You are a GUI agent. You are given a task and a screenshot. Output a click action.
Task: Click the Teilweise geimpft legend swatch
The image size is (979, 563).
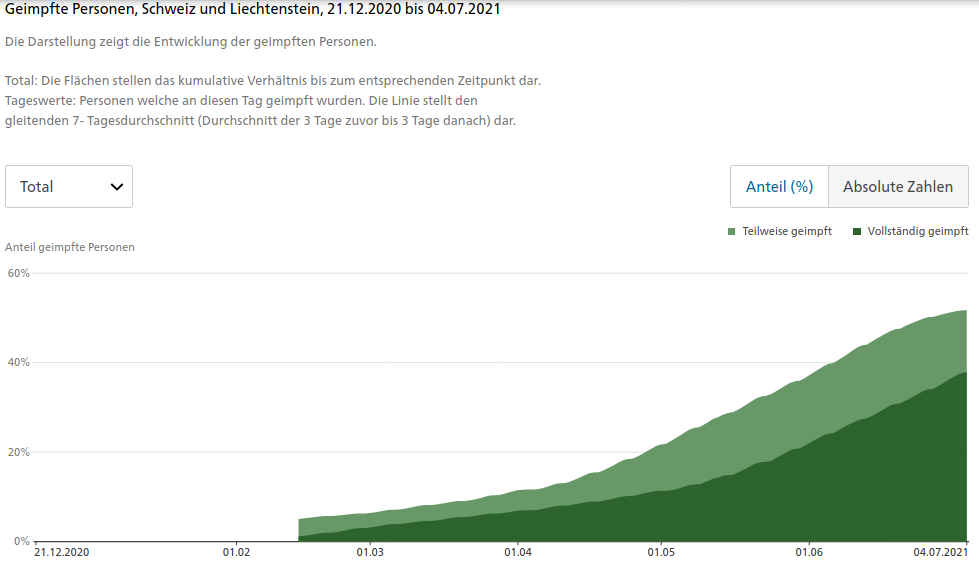point(732,232)
